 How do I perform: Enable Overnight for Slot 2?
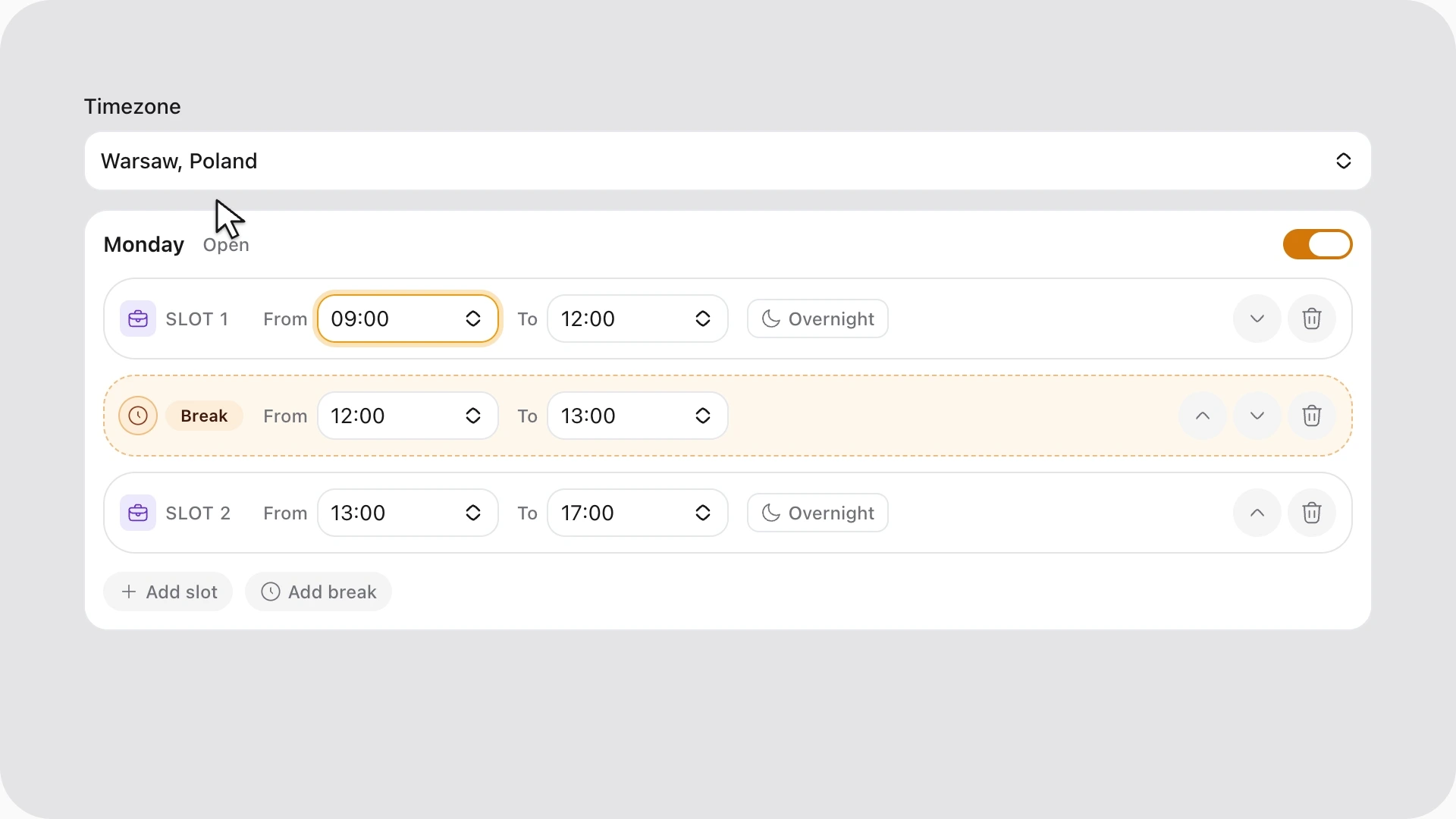(x=817, y=513)
